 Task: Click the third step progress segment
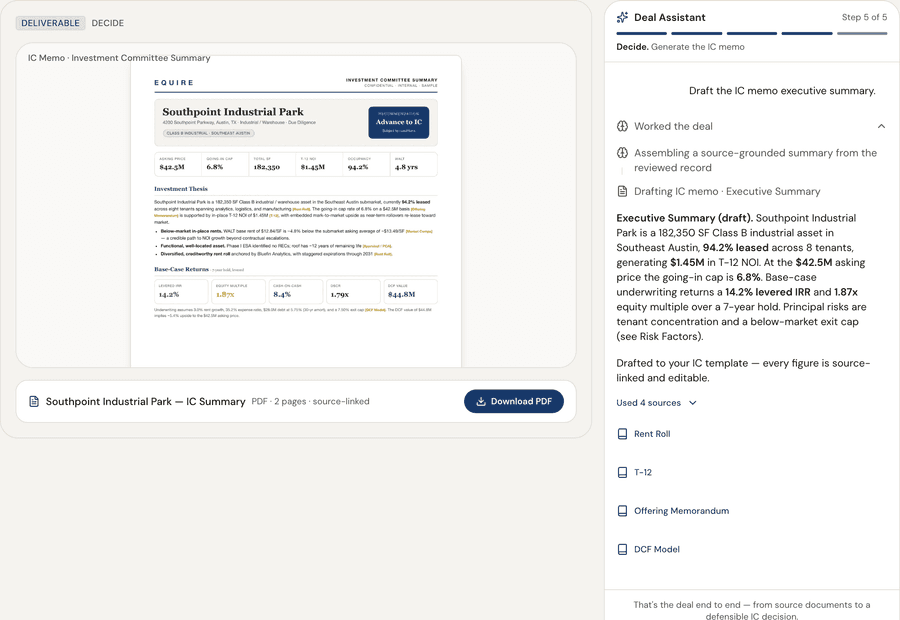752,33
